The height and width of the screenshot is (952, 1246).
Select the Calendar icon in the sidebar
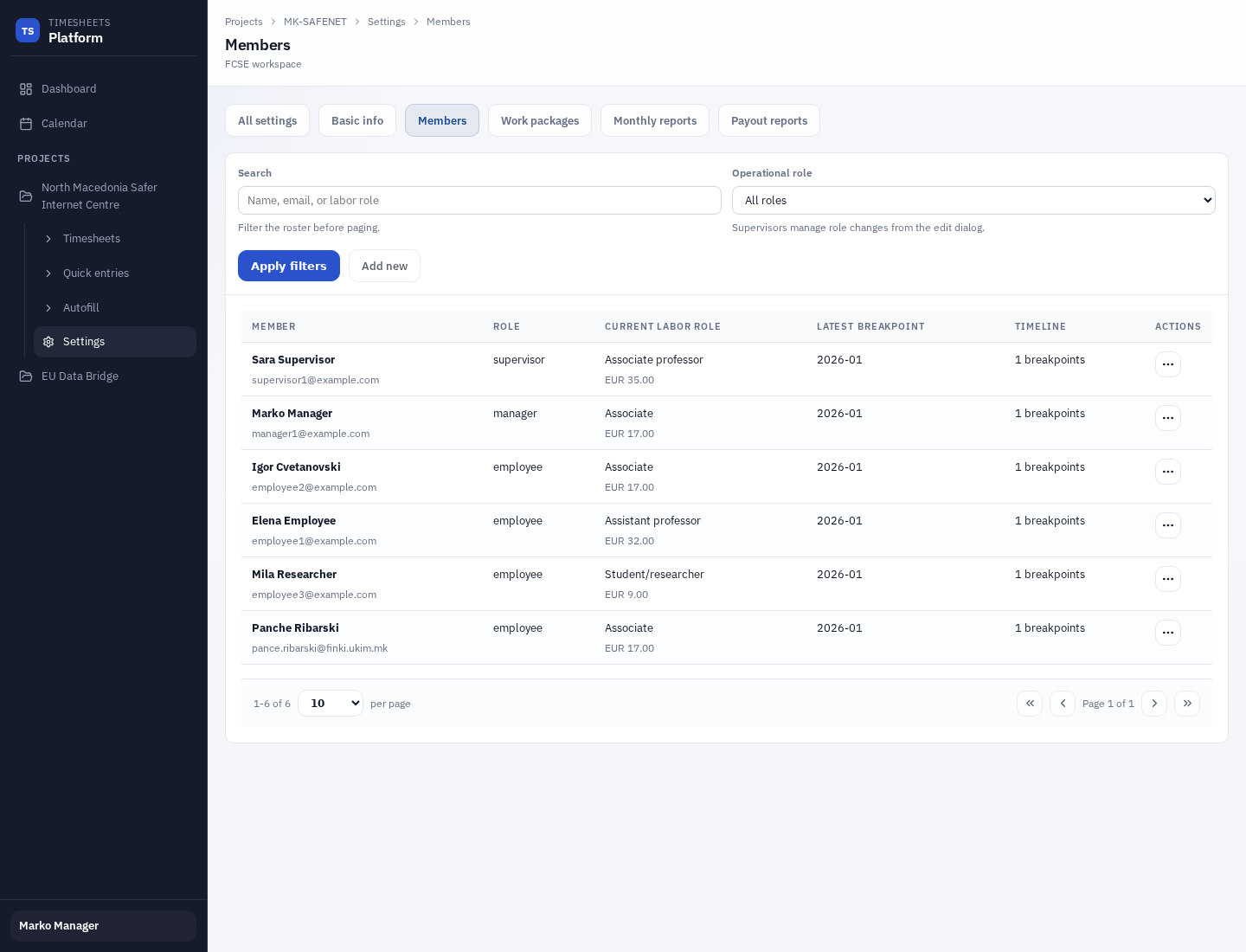(25, 123)
